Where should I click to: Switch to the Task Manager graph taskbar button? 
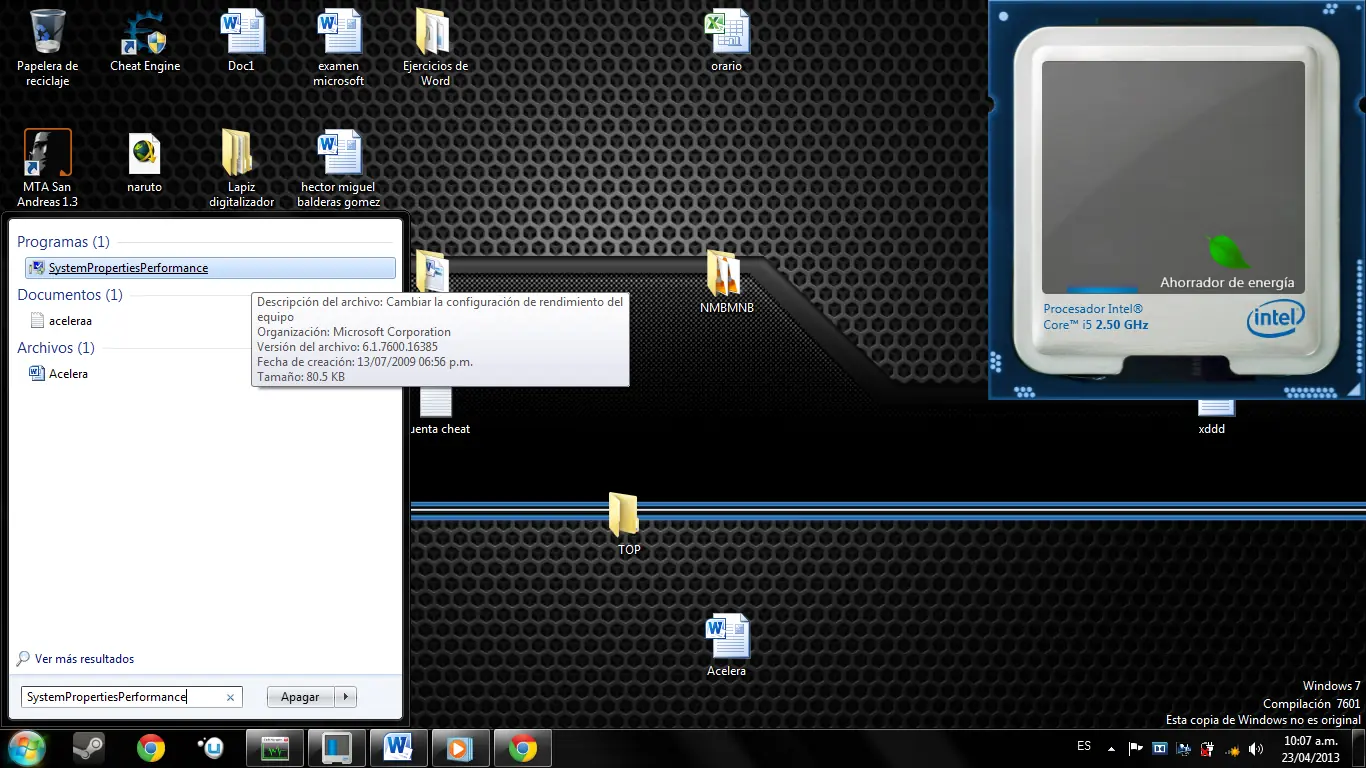[274, 748]
